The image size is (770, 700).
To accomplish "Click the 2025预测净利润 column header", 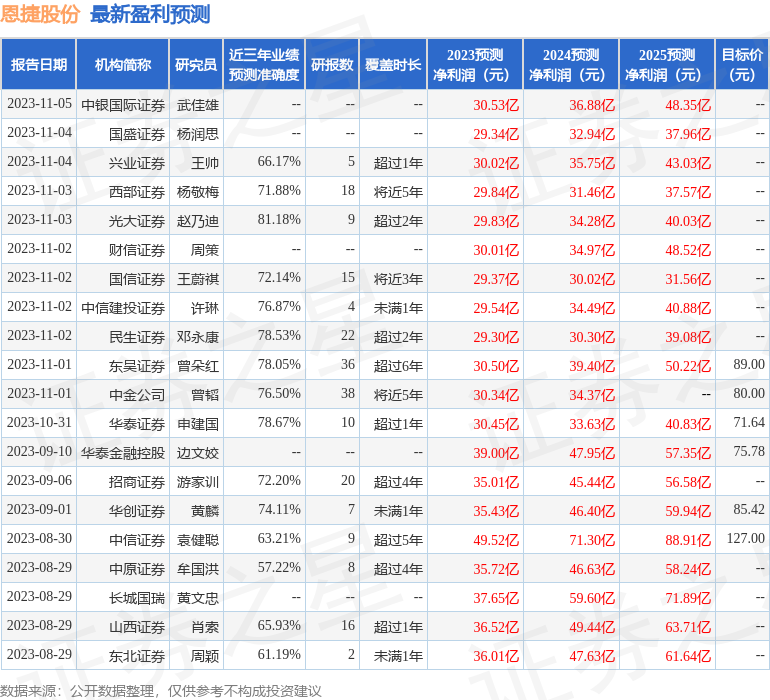I will [667, 64].
